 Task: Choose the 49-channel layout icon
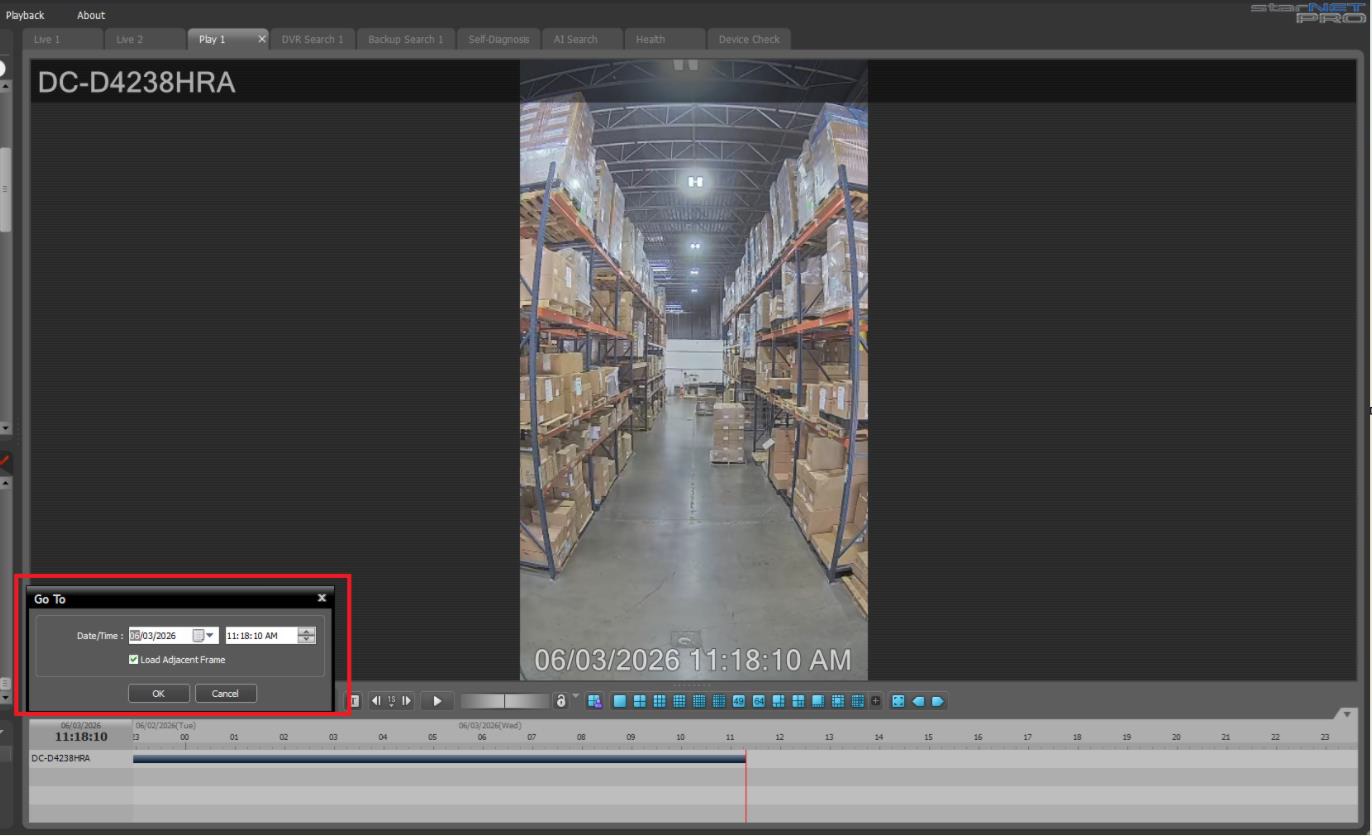coord(739,701)
